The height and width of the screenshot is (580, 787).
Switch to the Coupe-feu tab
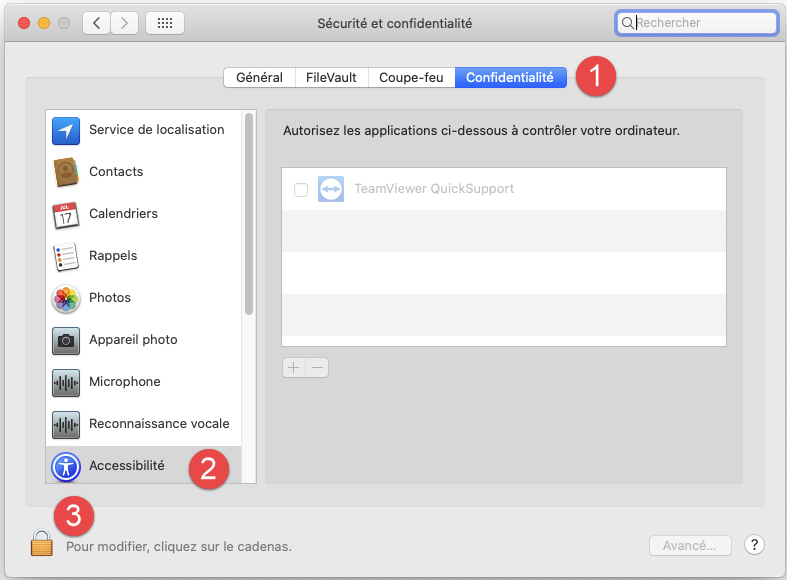tap(411, 78)
